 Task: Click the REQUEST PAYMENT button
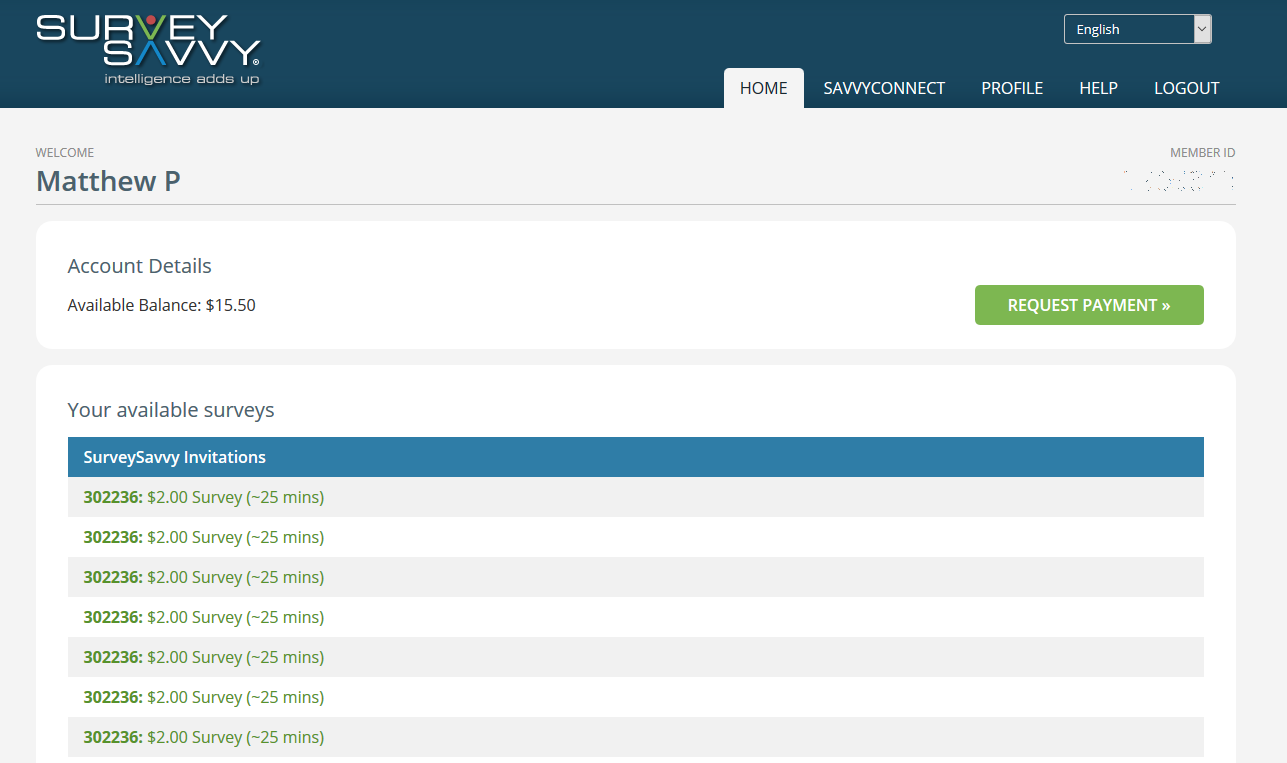1089,305
